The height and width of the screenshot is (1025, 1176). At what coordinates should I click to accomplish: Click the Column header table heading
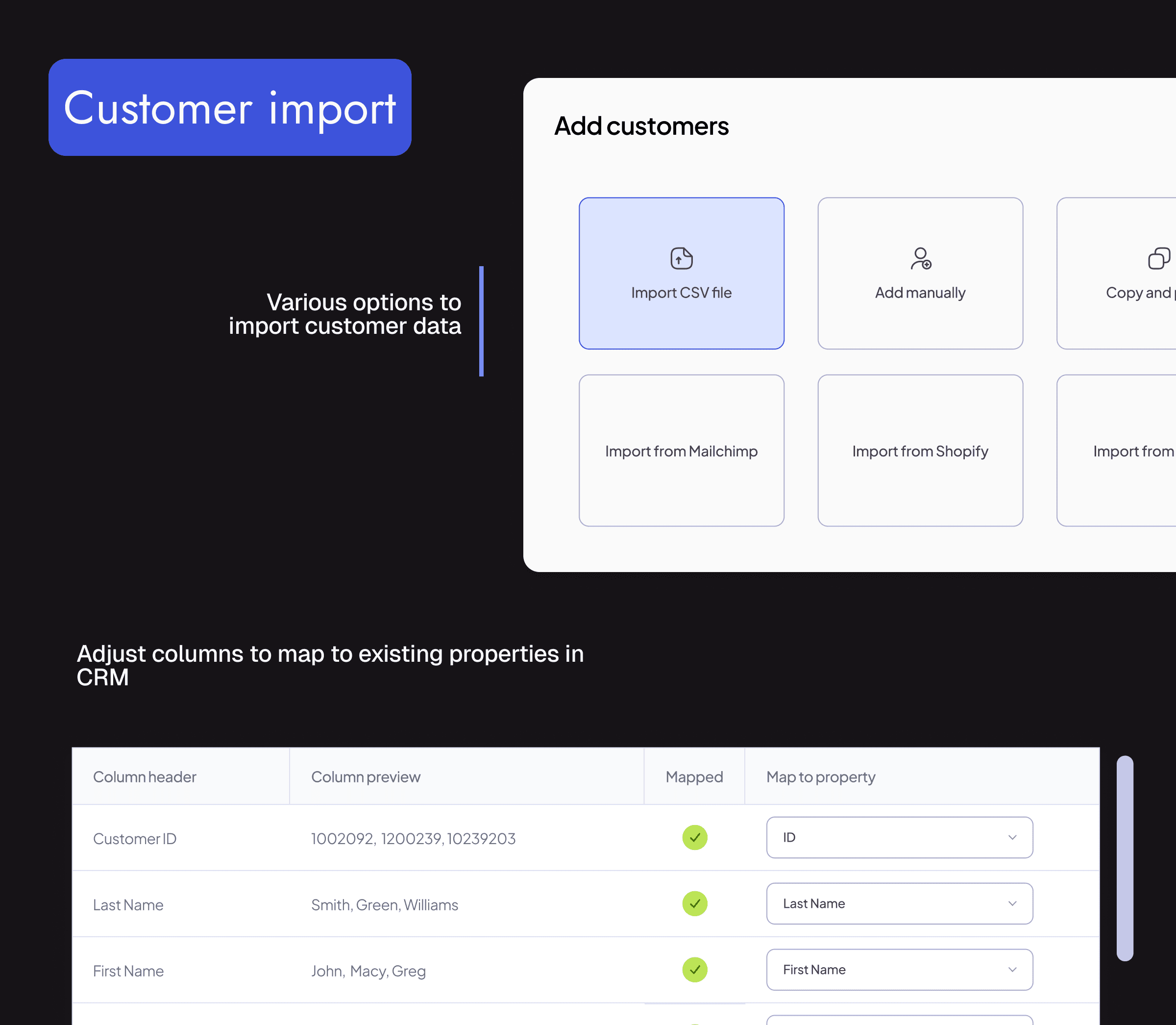pyautogui.click(x=145, y=777)
